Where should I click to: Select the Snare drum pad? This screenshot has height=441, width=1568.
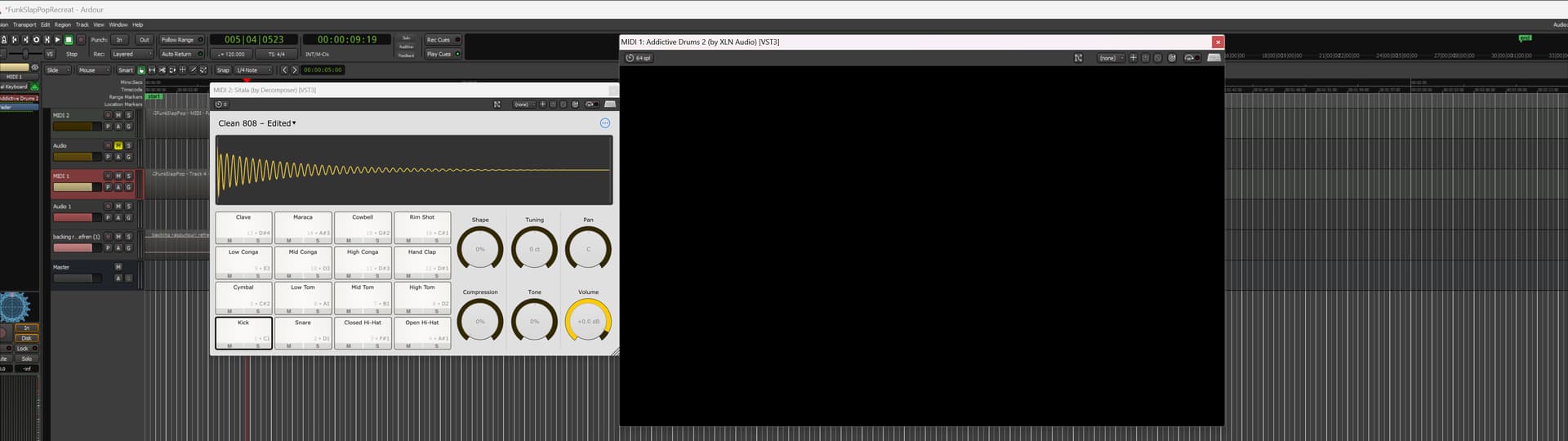(303, 333)
